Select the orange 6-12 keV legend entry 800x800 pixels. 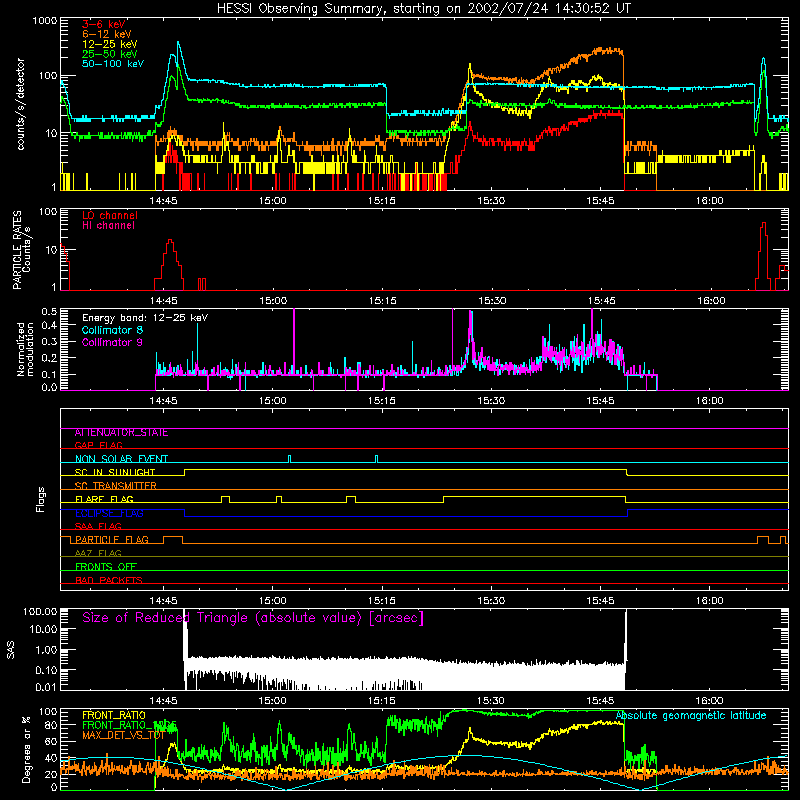point(107,34)
